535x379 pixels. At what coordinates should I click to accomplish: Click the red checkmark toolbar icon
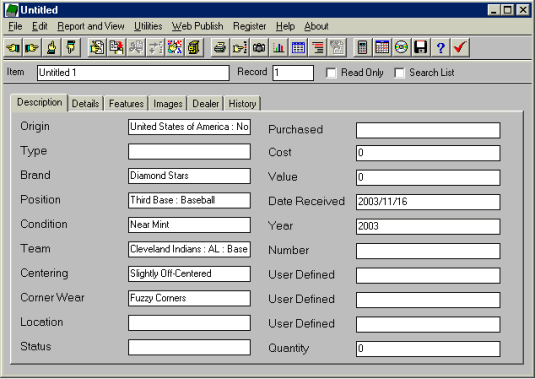tap(460, 47)
